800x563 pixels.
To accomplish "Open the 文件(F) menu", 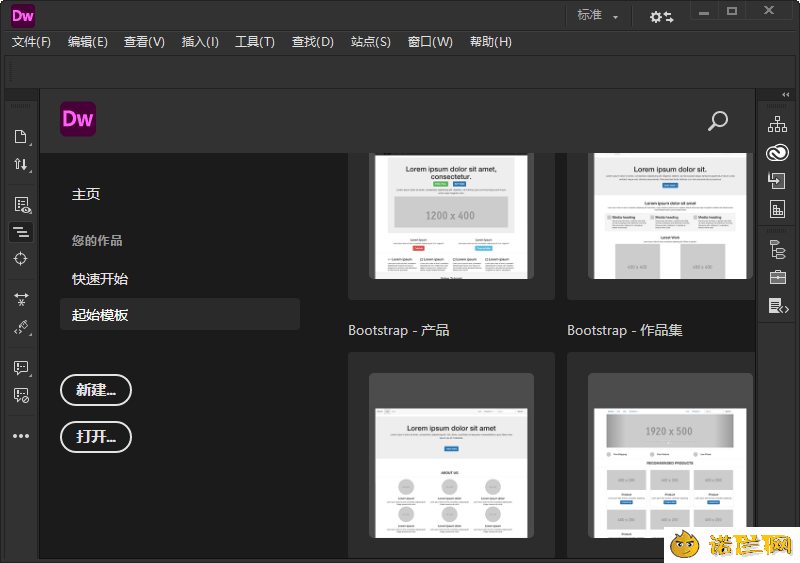I will 31,42.
